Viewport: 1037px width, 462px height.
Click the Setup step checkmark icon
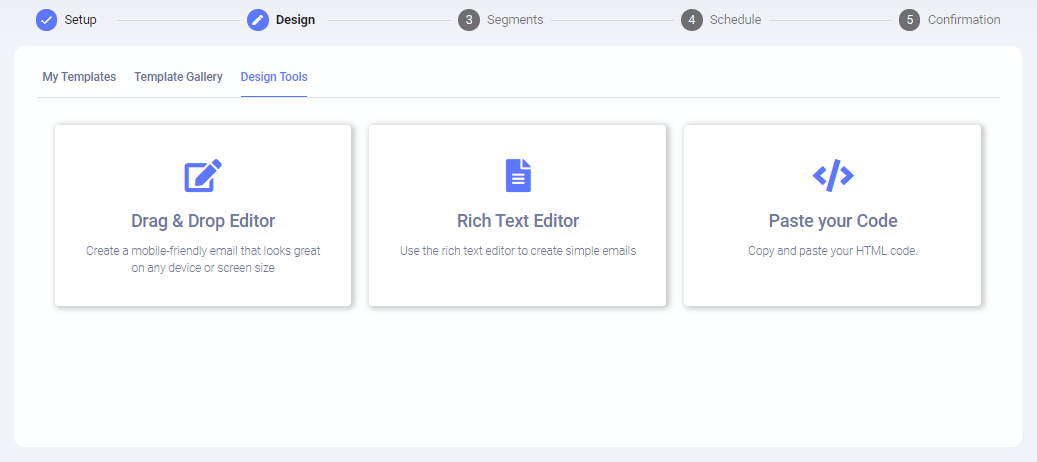pyautogui.click(x=46, y=20)
